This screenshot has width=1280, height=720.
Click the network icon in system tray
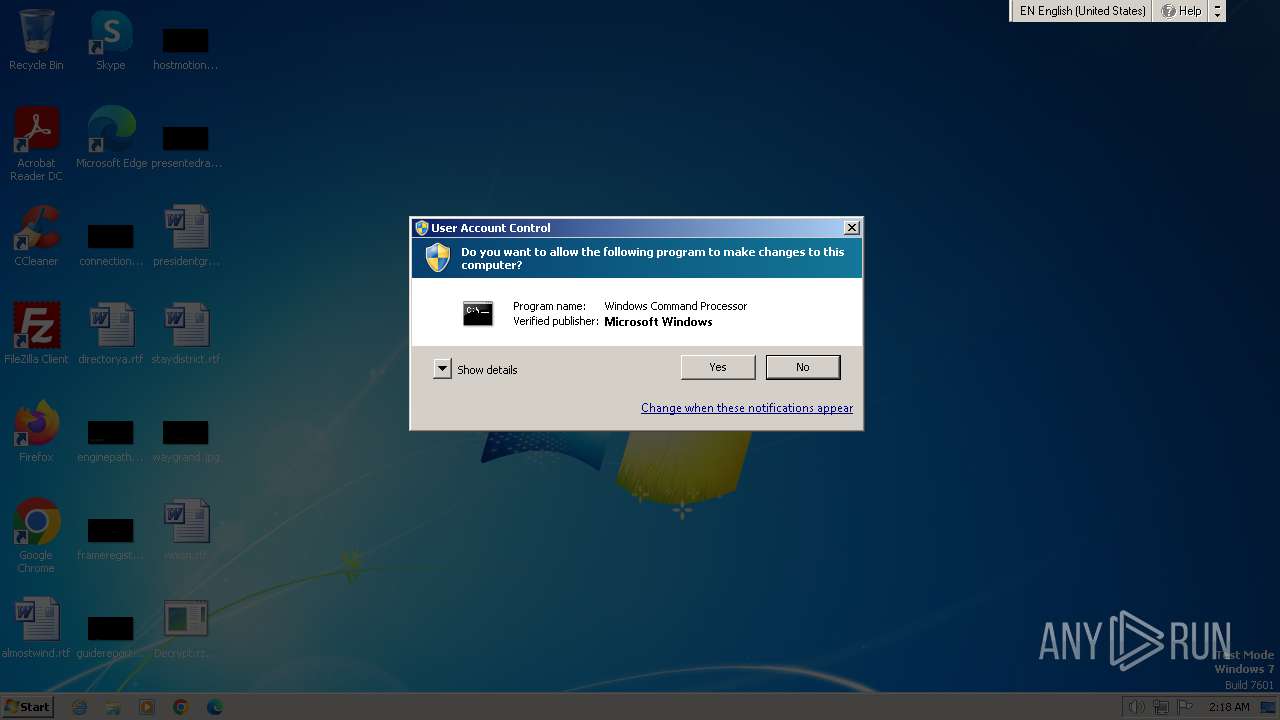coord(1161,707)
